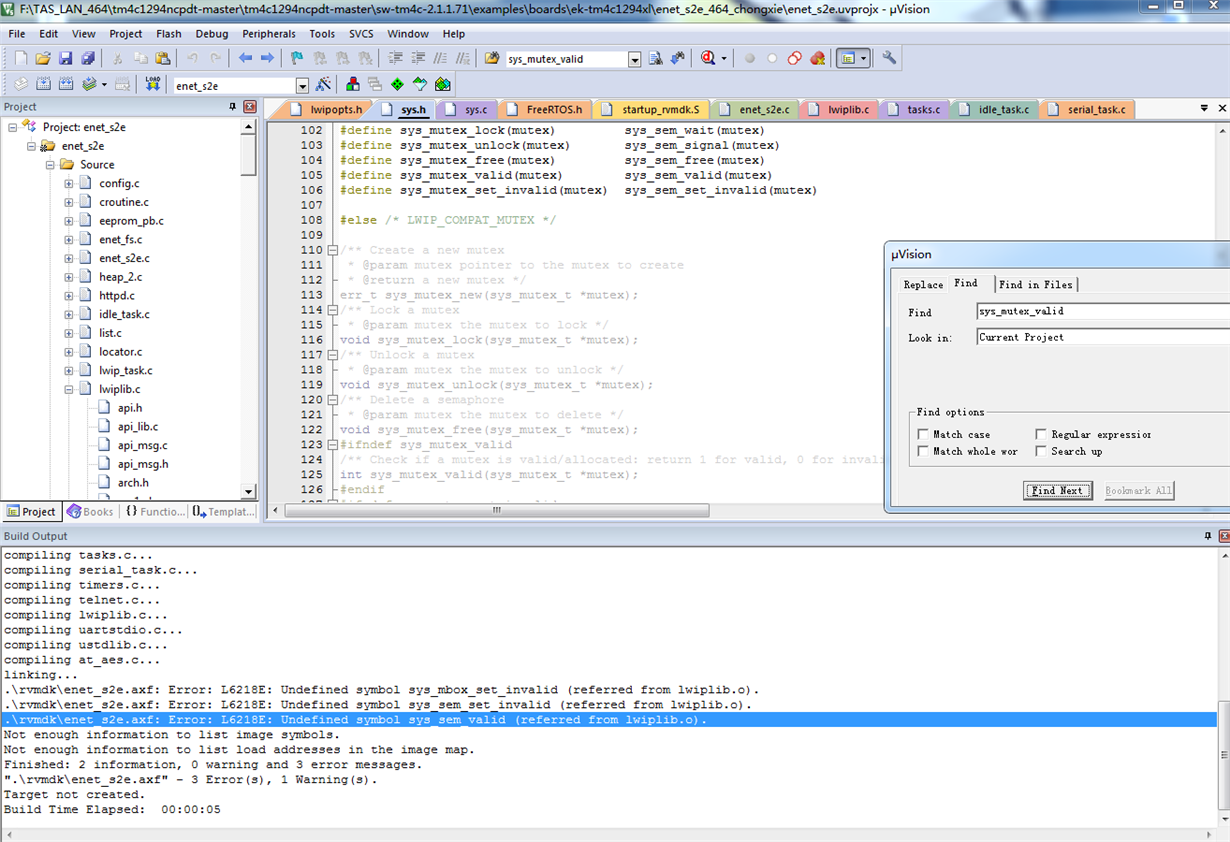This screenshot has width=1230, height=842.
Task: Click the Download to flash LOAD icon
Action: (x=152, y=85)
